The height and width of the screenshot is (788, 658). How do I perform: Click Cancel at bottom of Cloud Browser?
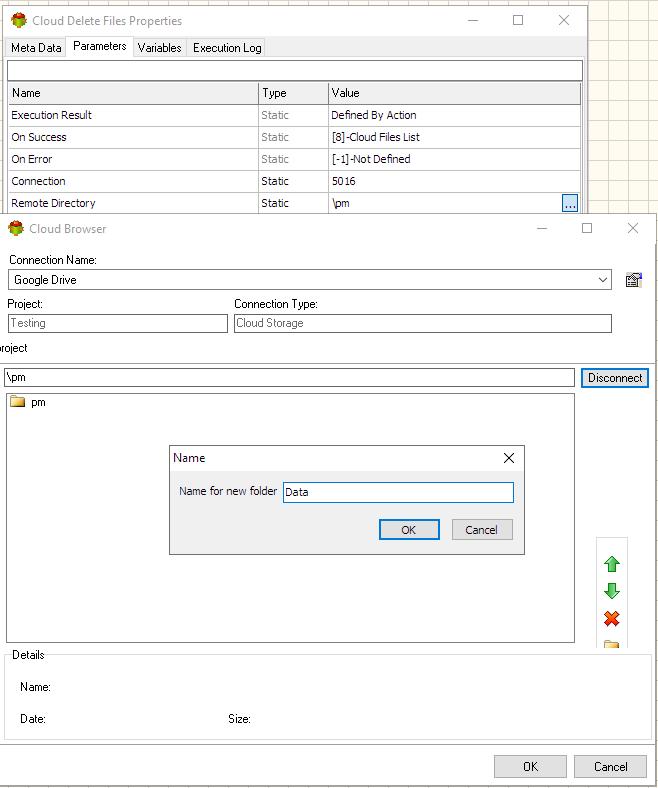click(x=610, y=766)
